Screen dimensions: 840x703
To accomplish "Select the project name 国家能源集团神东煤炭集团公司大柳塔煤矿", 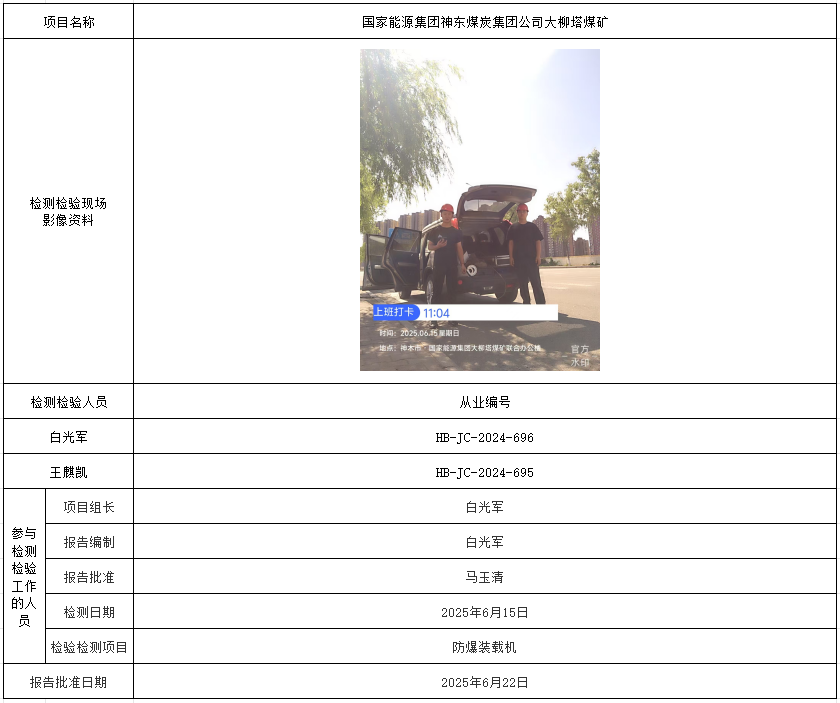I will [484, 22].
